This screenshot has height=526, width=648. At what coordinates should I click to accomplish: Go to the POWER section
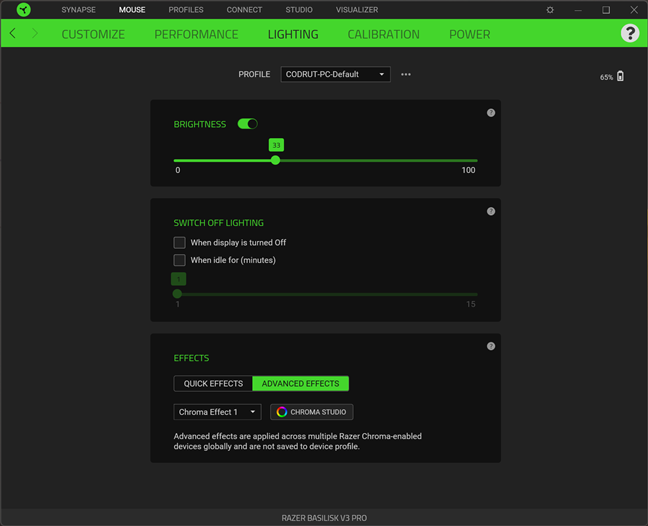coord(469,34)
